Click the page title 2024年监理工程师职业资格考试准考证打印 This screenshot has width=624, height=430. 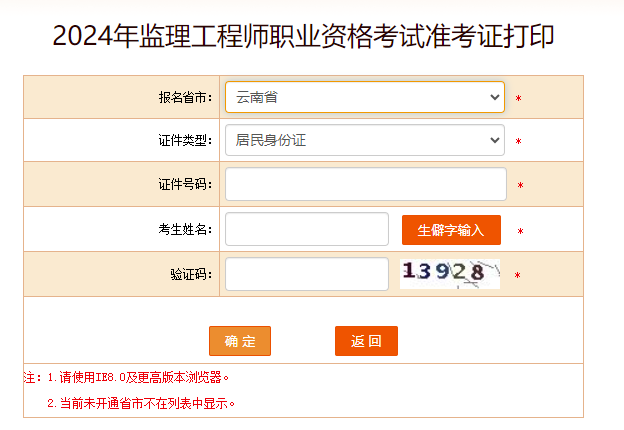click(x=304, y=37)
